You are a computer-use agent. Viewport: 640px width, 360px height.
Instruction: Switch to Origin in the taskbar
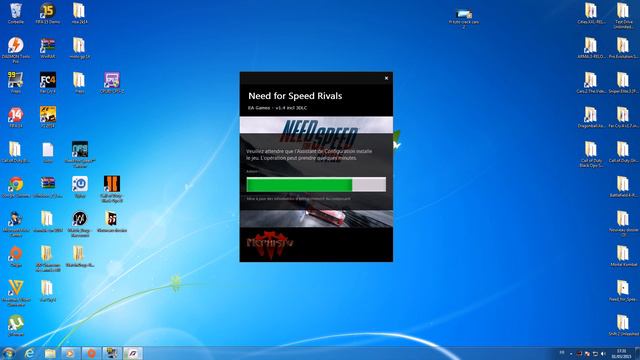91,353
